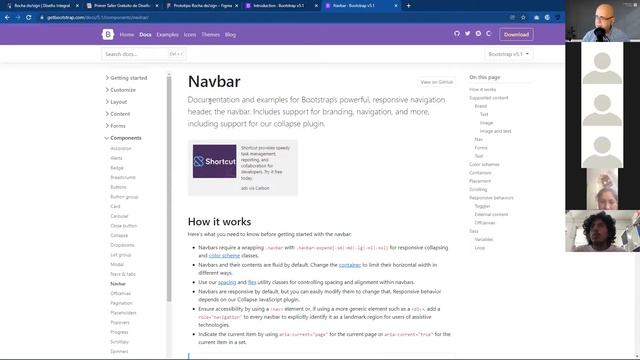This screenshot has width=640, height=360.
Task: Open Close button in sidebar
Action: (x=124, y=226)
